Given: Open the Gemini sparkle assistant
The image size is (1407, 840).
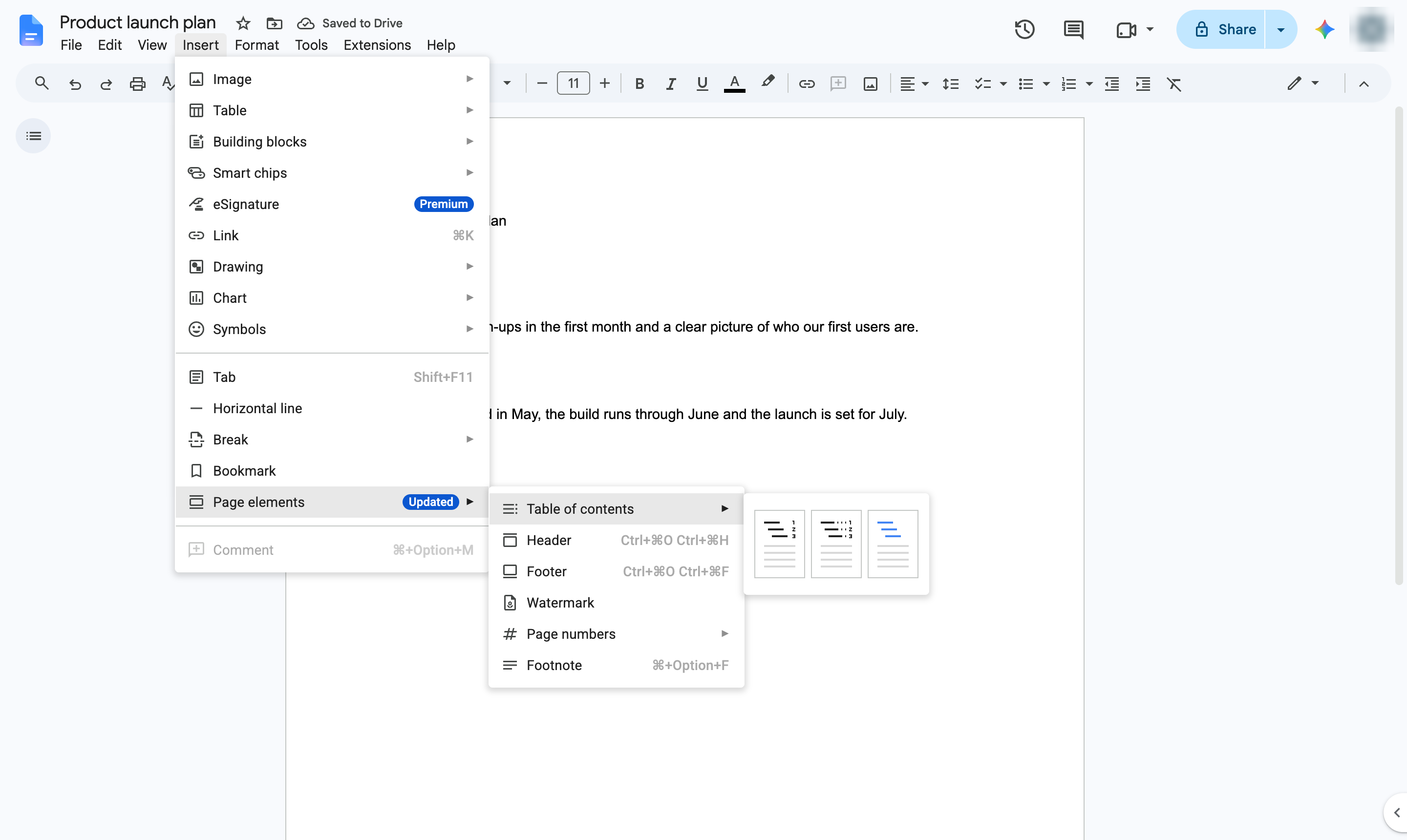Looking at the screenshot, I should (1324, 29).
